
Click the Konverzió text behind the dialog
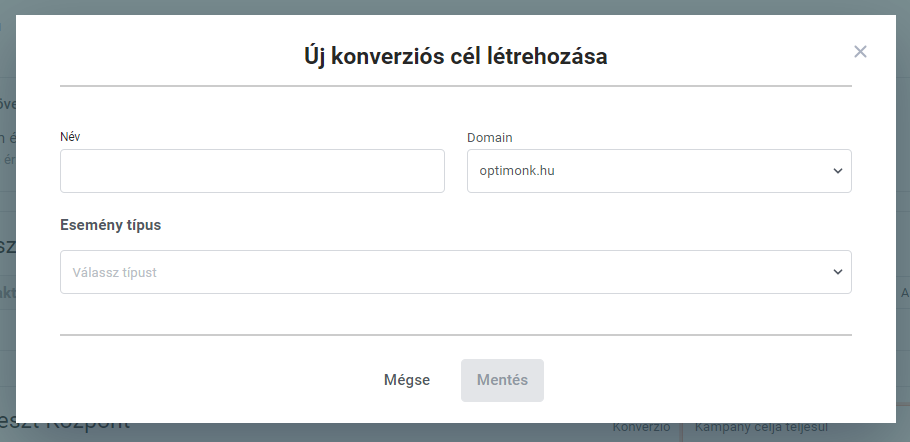pos(641,428)
